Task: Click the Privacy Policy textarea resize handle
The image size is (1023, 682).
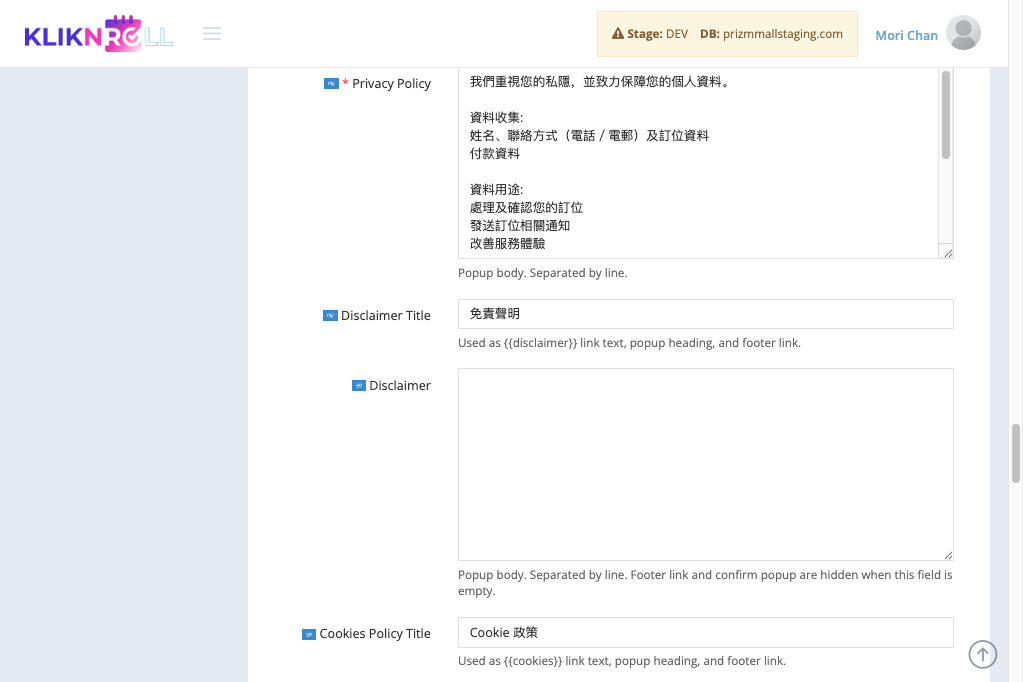Action: point(947,253)
